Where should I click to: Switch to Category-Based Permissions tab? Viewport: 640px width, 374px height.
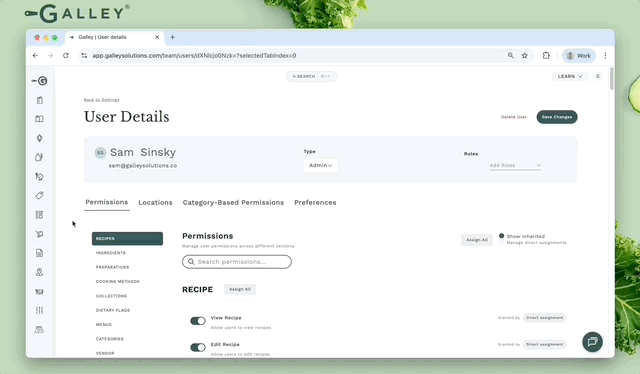tap(233, 203)
